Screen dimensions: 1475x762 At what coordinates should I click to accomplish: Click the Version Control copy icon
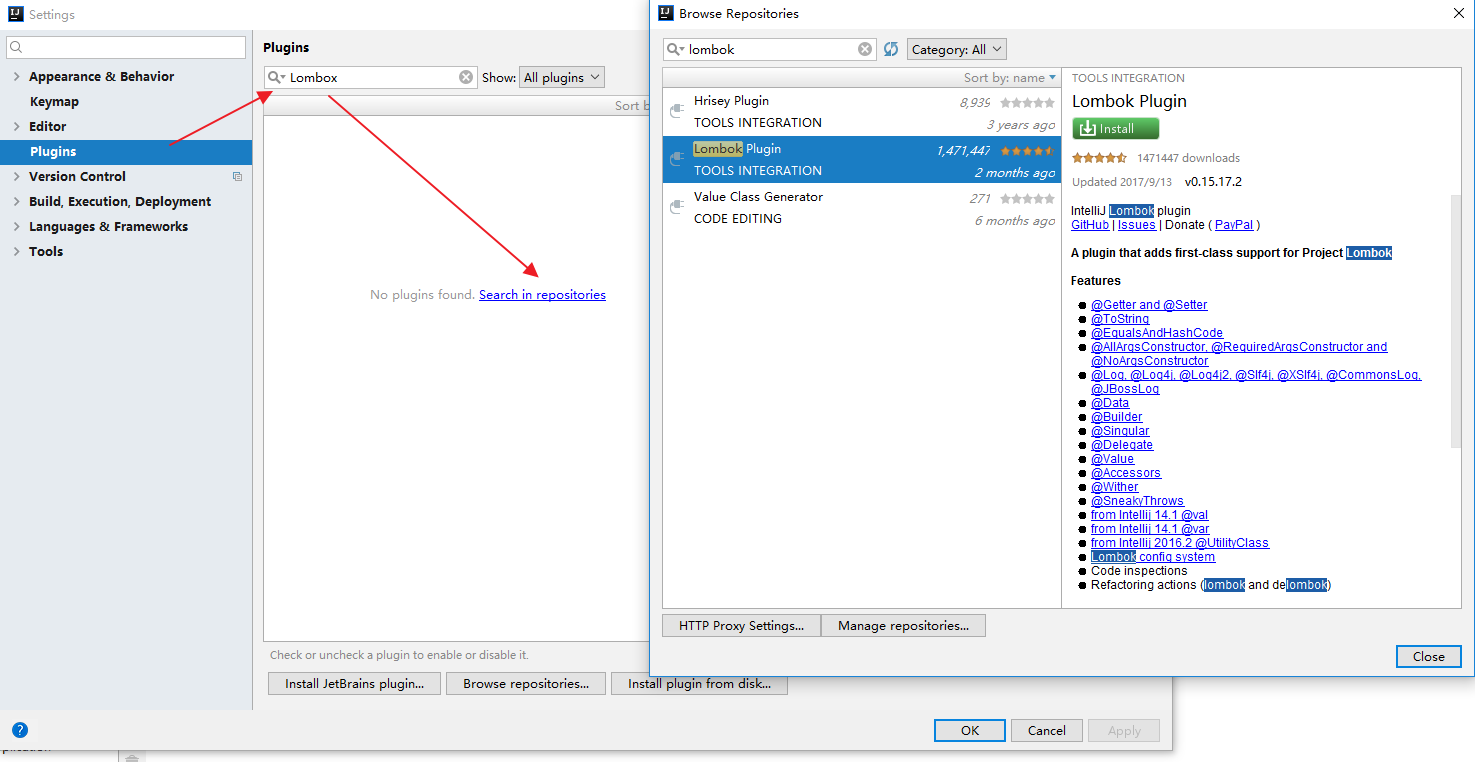pos(237,177)
